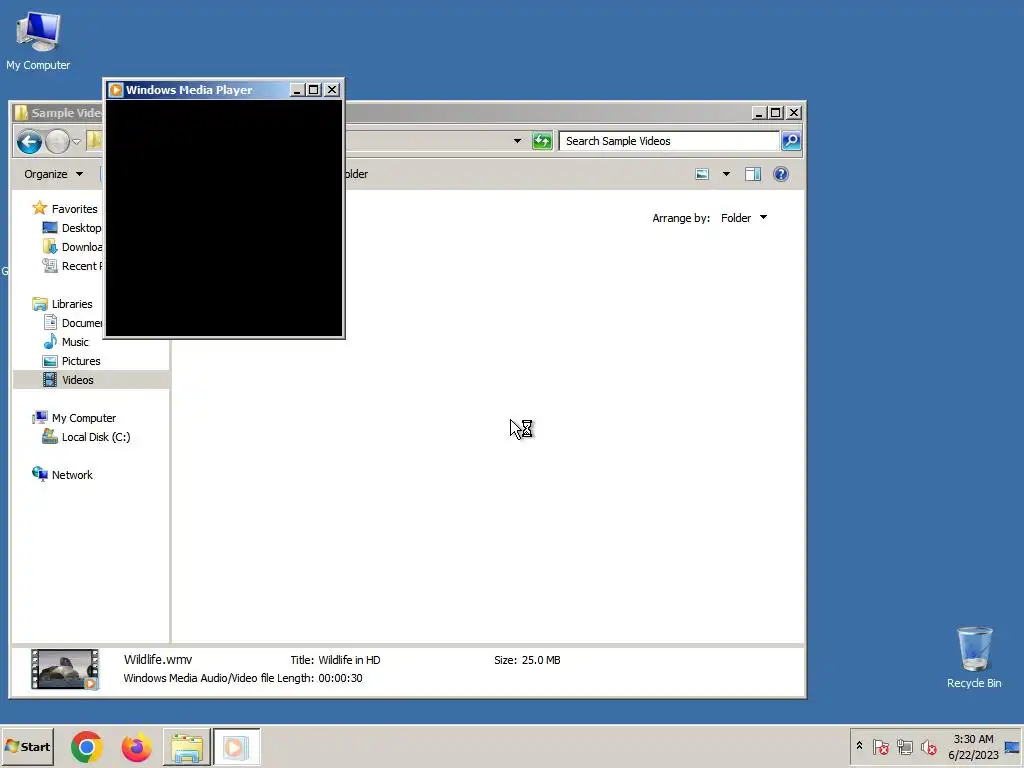Select Downloads under Favorites
This screenshot has height=768, width=1024.
(72, 247)
